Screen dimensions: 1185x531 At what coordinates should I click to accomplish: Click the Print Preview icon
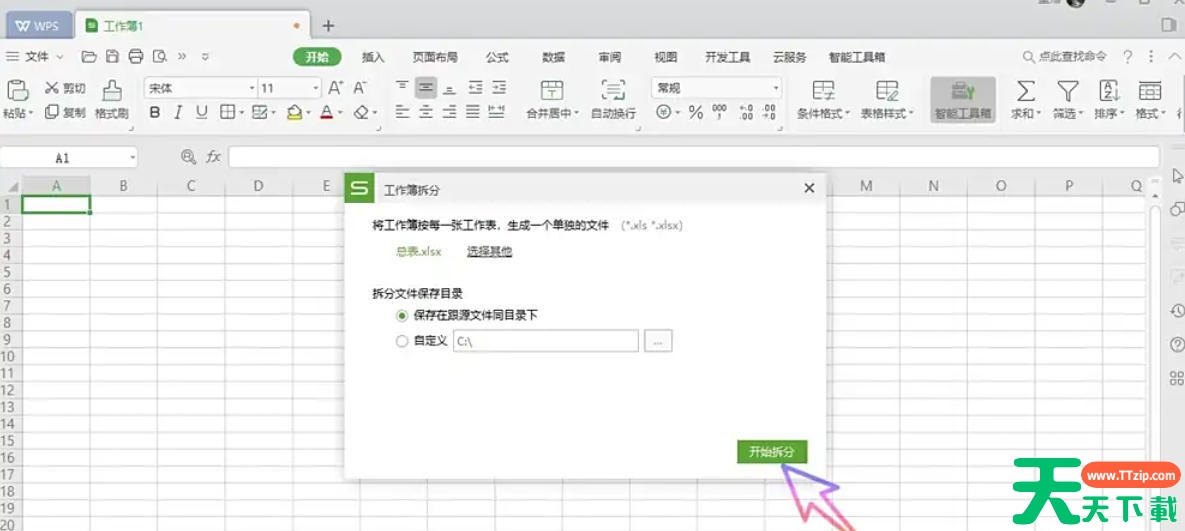coord(159,57)
